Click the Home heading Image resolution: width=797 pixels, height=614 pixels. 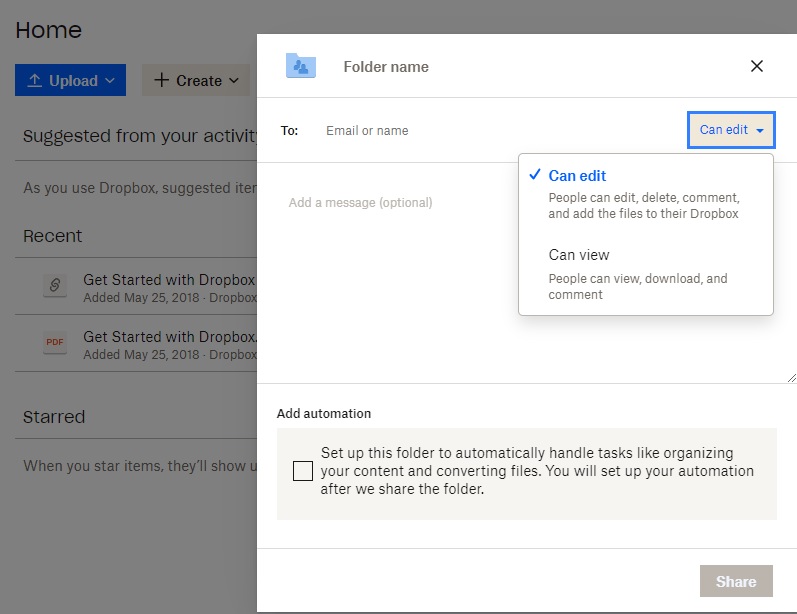tap(48, 30)
